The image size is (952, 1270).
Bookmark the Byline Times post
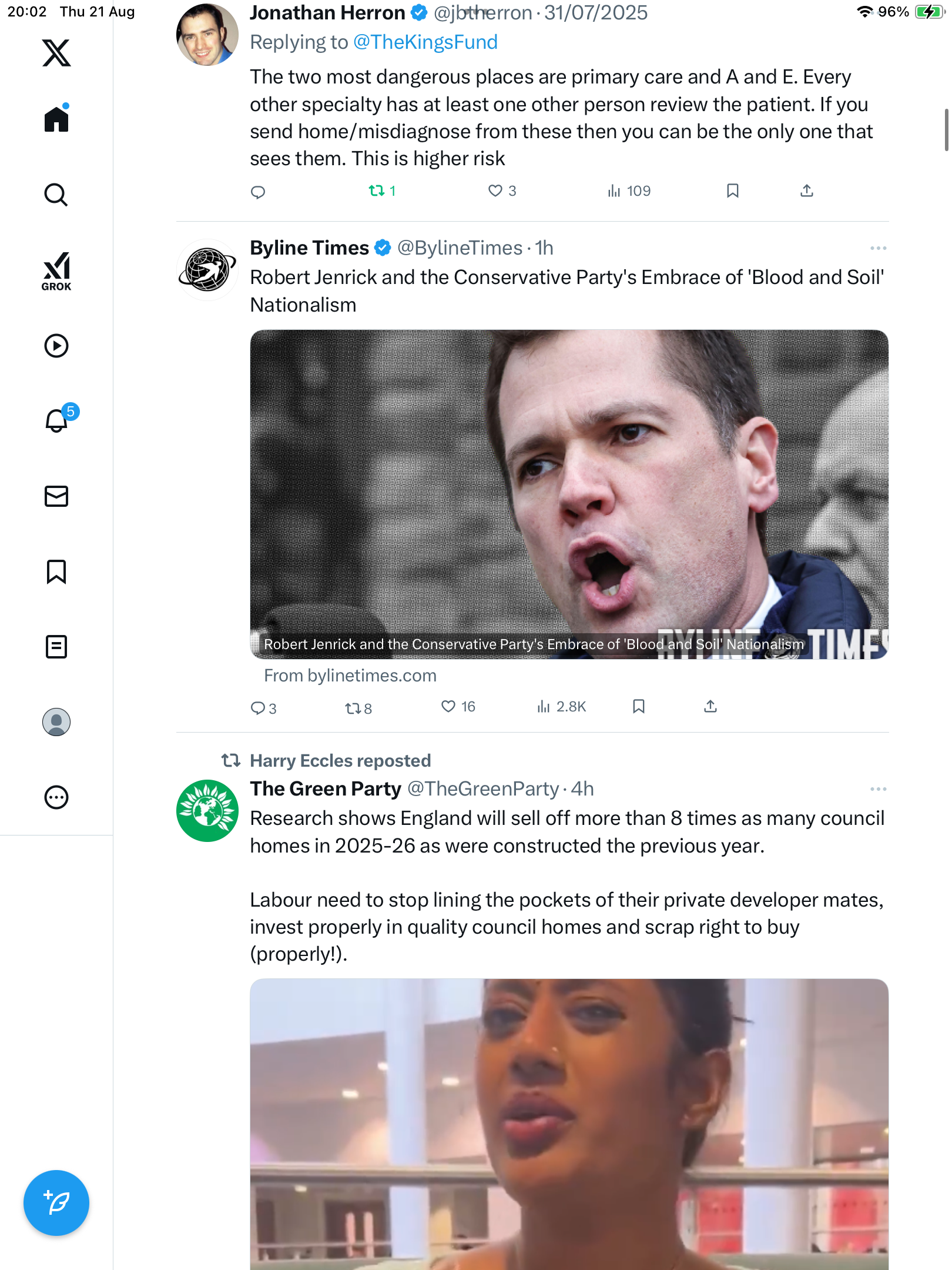[x=639, y=706]
